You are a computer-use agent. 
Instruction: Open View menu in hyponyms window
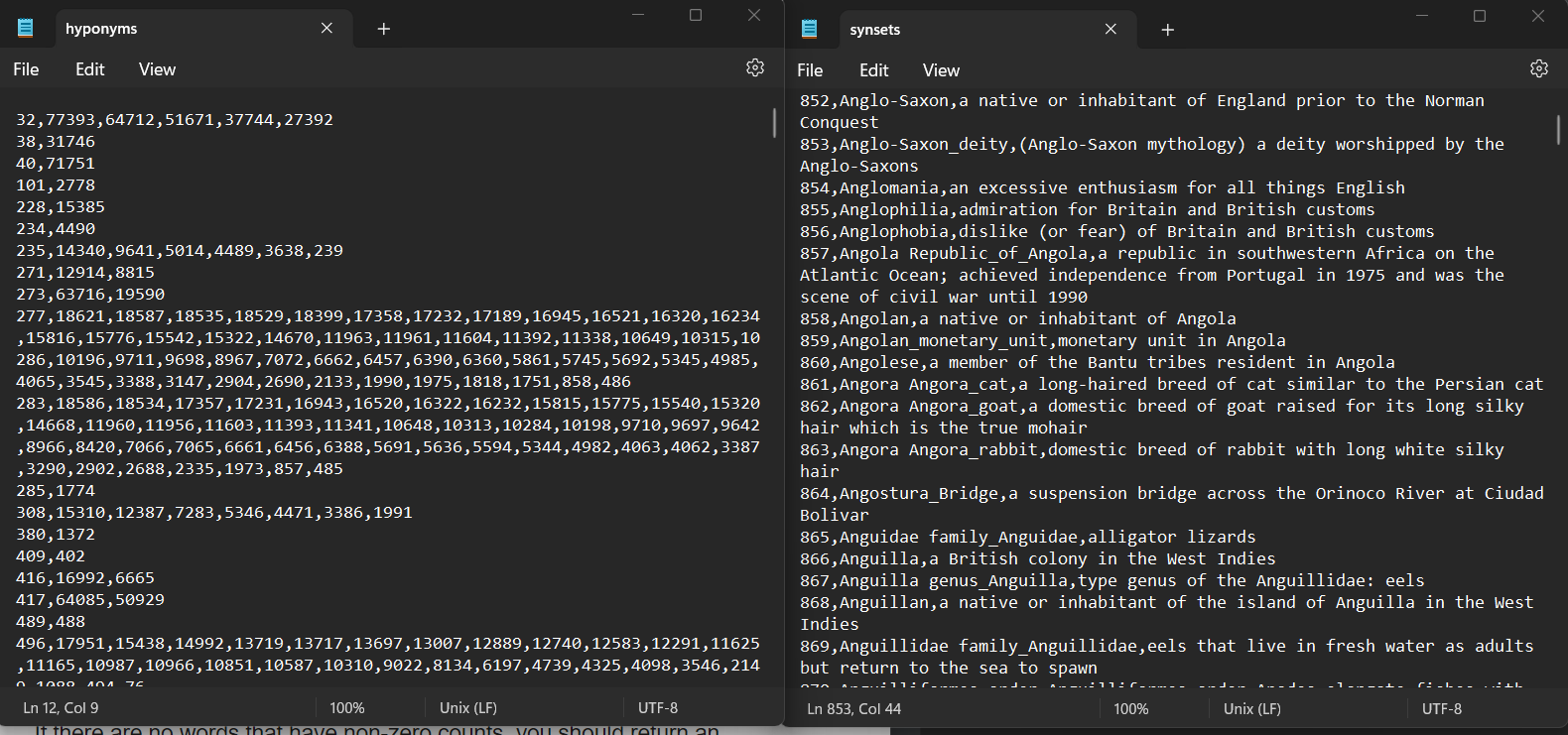(x=157, y=69)
